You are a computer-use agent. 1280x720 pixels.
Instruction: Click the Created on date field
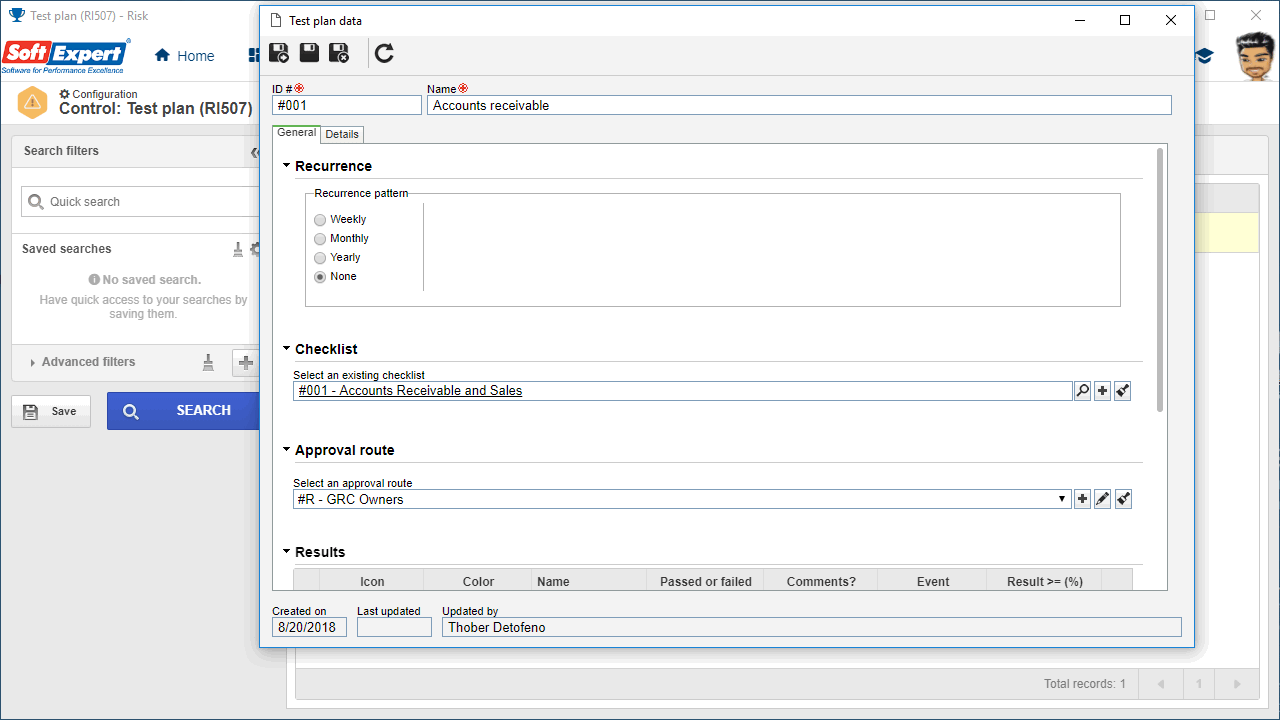point(309,627)
